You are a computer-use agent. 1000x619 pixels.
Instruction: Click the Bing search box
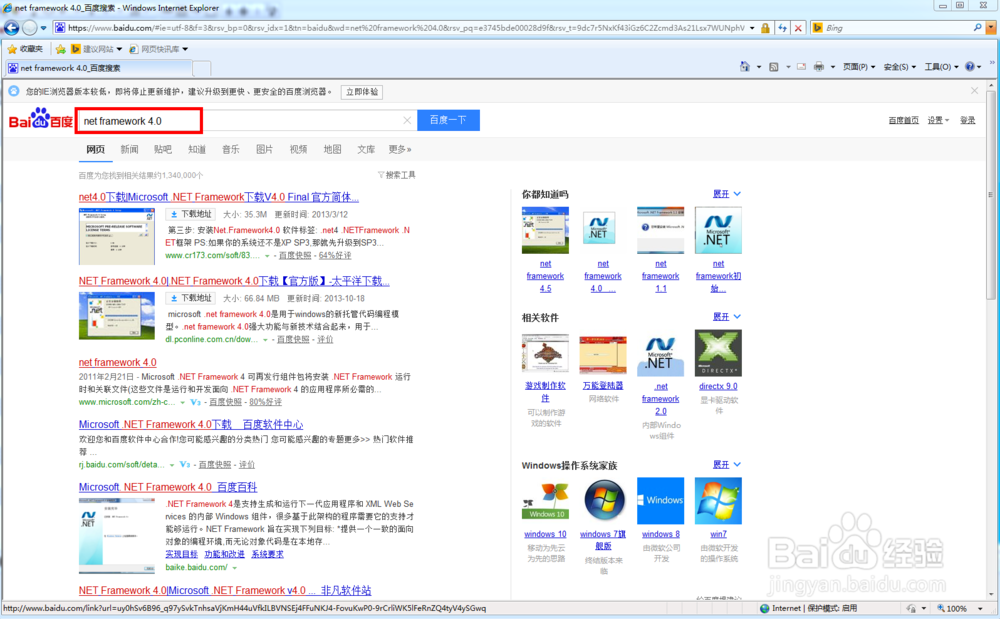pyautogui.click(x=897, y=28)
